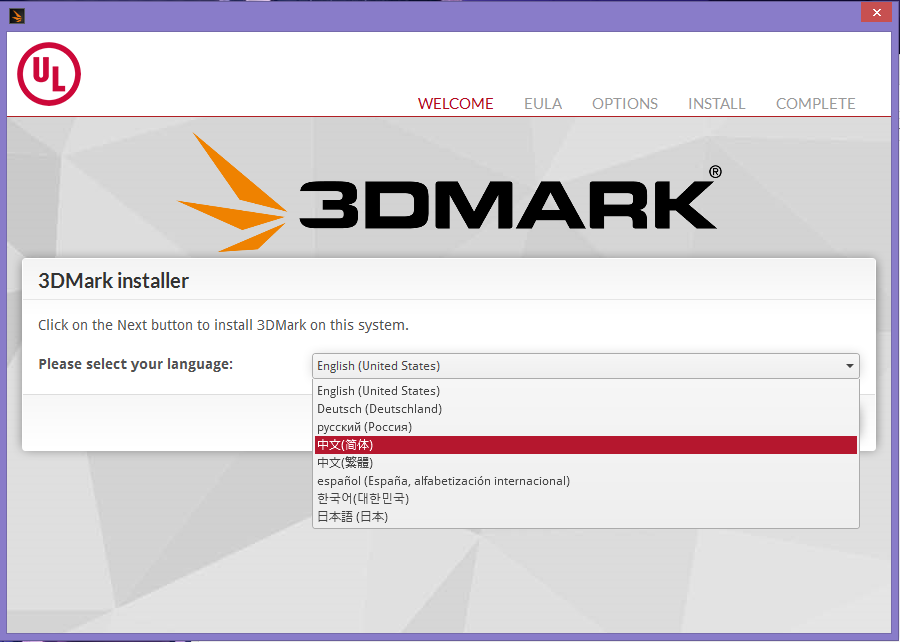
Task: Choose 한국어(대한민국) Korean language option
Action: (363, 499)
